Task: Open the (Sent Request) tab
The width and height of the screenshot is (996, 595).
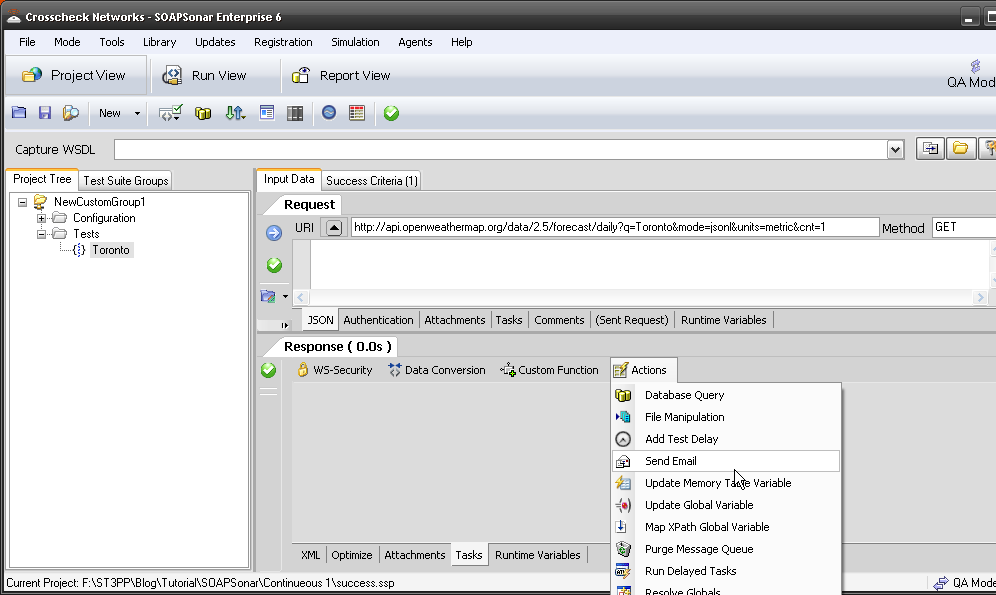Action: (x=632, y=320)
